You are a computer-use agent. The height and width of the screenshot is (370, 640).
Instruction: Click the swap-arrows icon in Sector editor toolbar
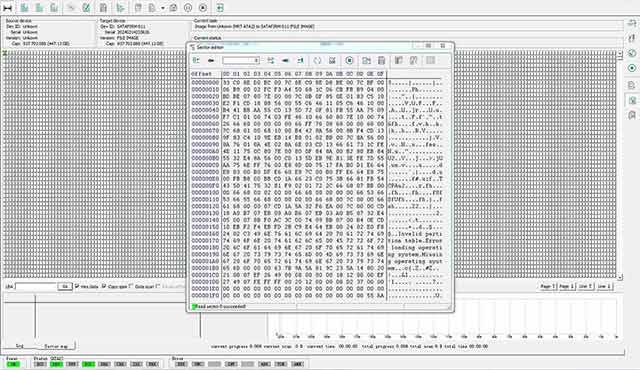pyautogui.click(x=271, y=61)
